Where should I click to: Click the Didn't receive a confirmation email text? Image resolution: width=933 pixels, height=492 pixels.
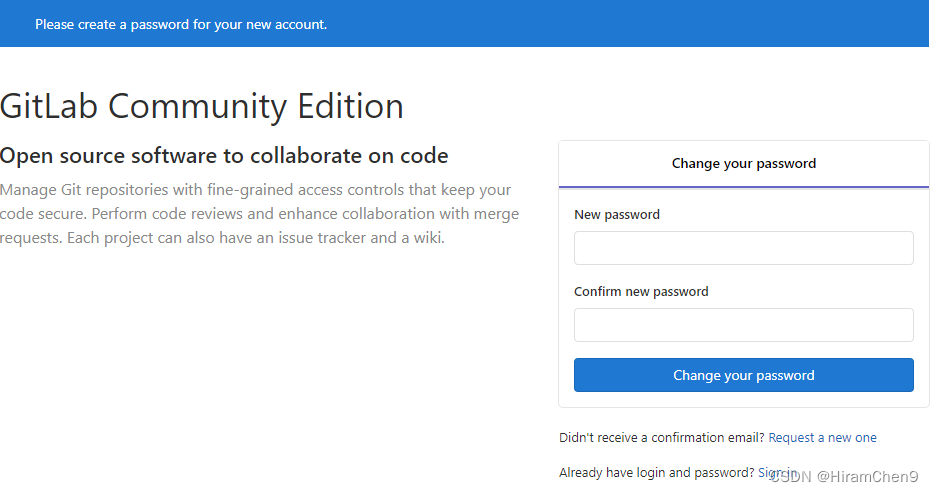click(x=661, y=438)
